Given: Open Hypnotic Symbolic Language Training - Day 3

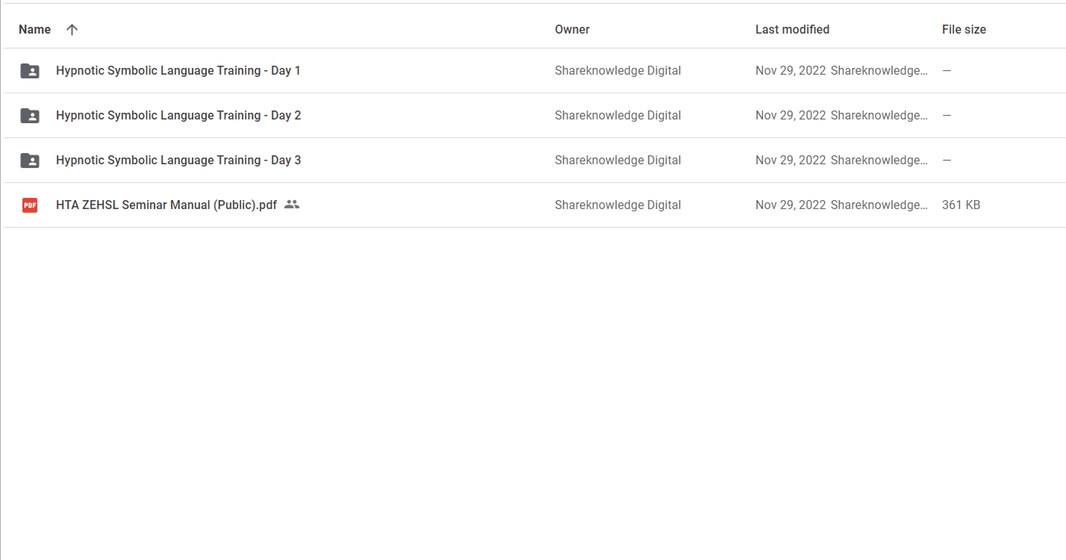Looking at the screenshot, I should point(178,160).
